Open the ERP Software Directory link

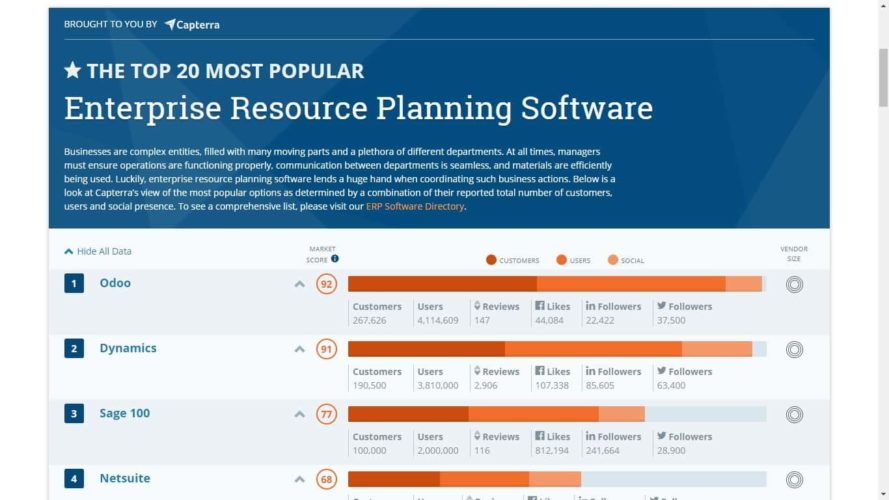[415, 206]
